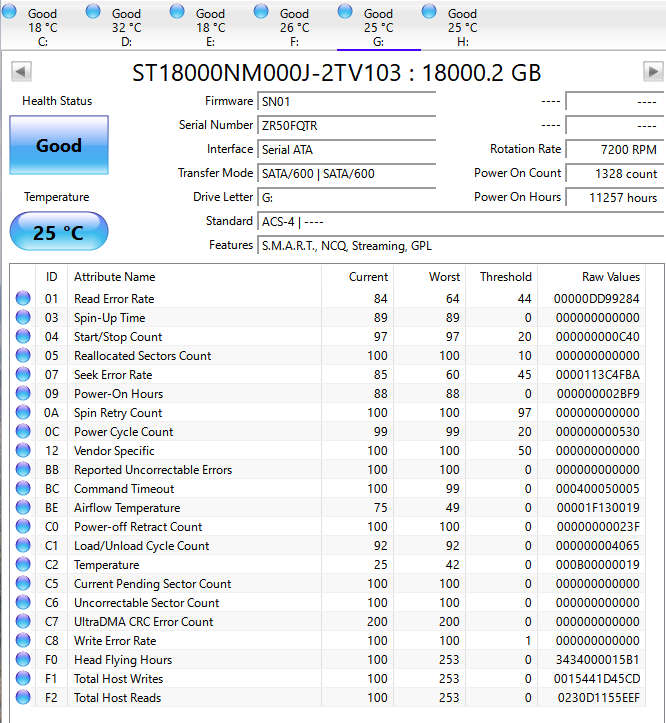
Task: Click status orb for Airflow Temperature
Action: (x=23, y=507)
